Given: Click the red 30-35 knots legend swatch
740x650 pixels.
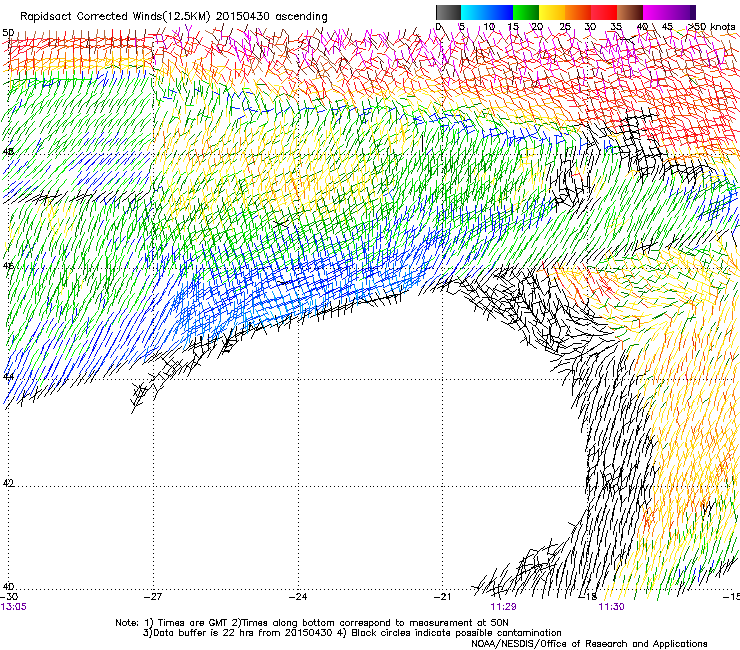Looking at the screenshot, I should 604,12.
